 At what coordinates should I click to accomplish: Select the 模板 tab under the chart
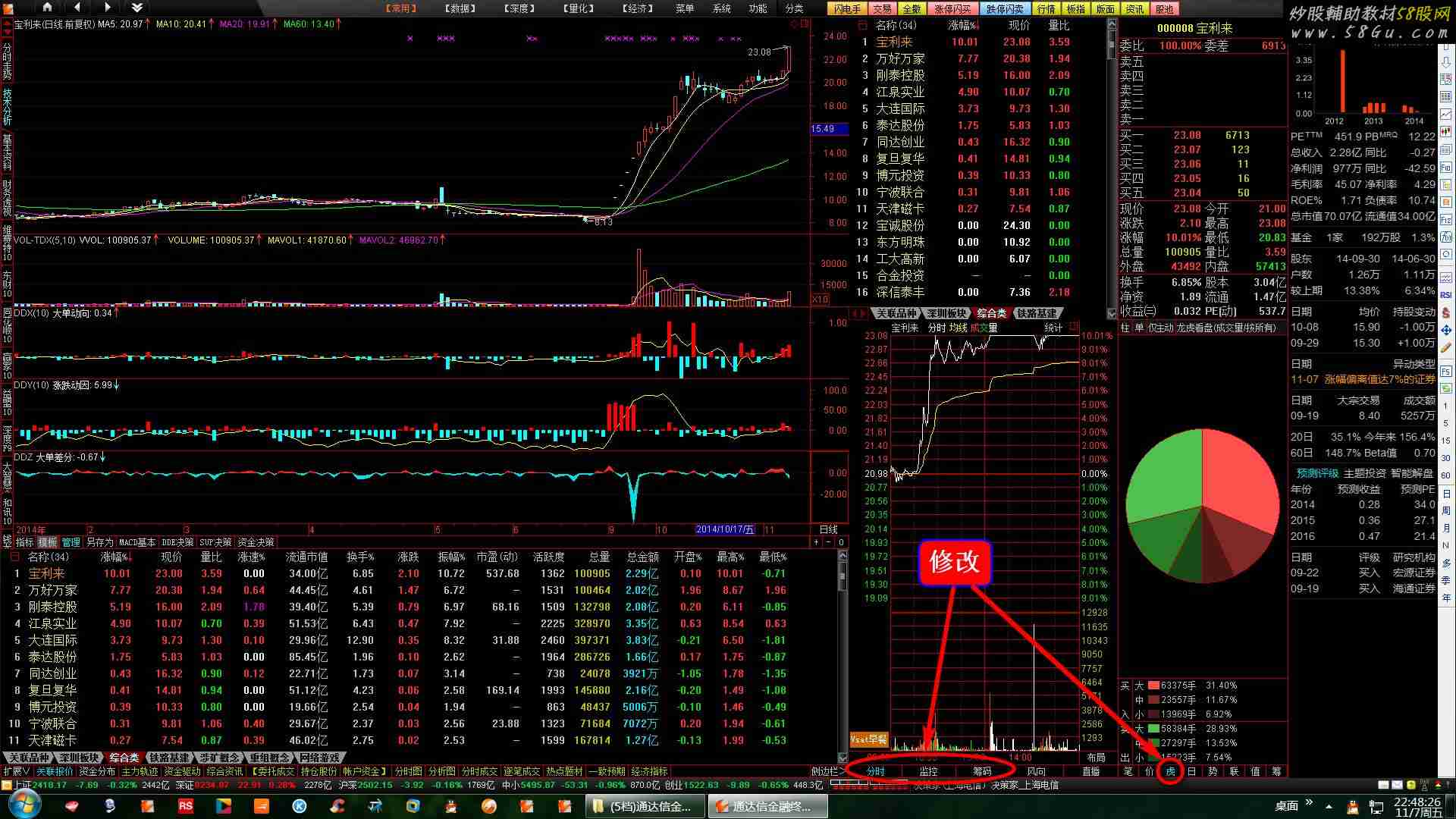[48, 542]
